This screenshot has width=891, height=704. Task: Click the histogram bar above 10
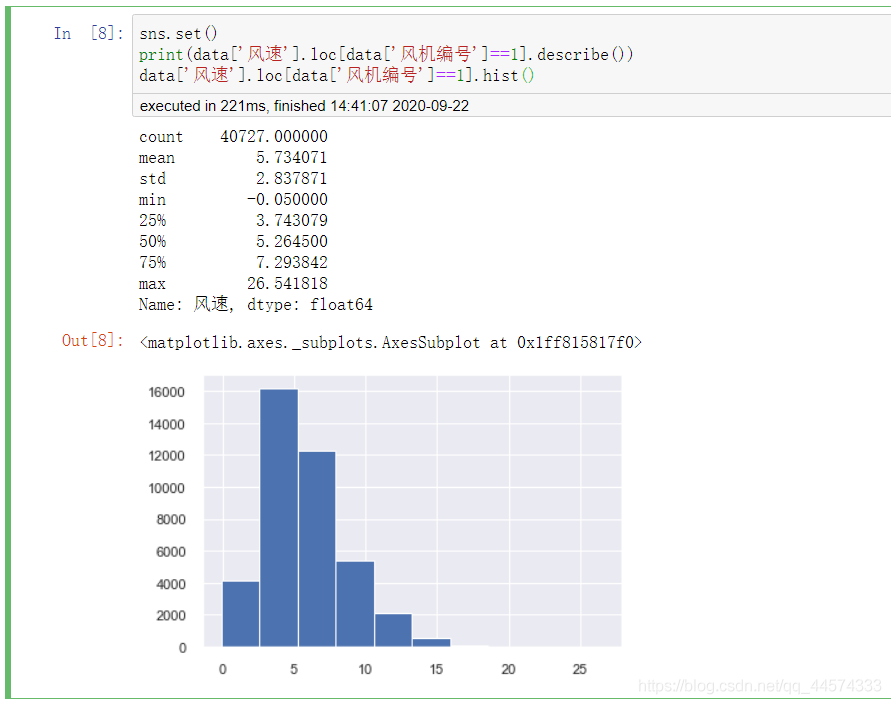[355, 604]
